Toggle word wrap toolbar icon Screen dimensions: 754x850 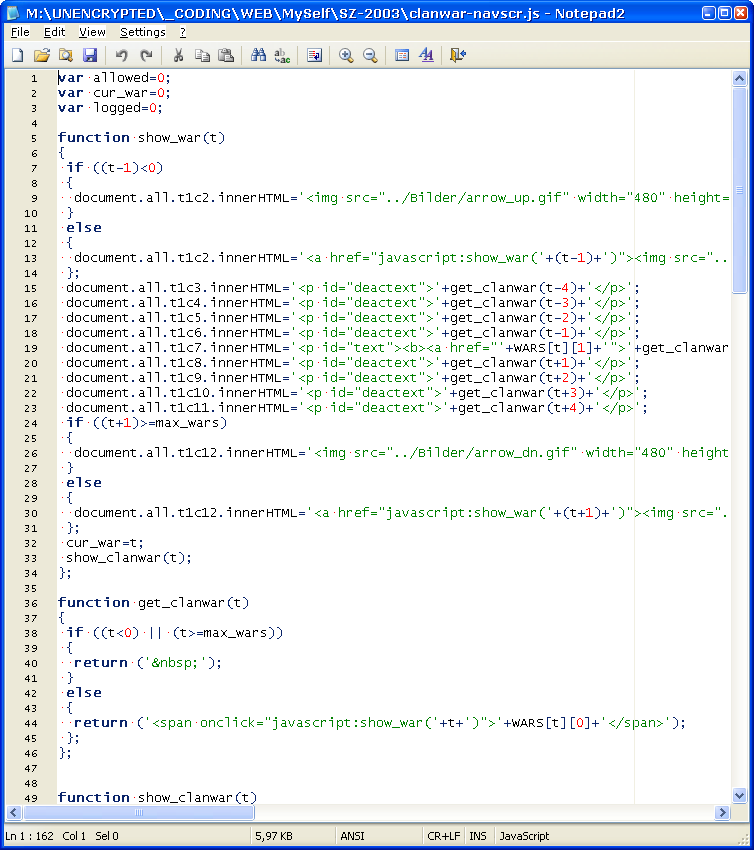tap(314, 55)
